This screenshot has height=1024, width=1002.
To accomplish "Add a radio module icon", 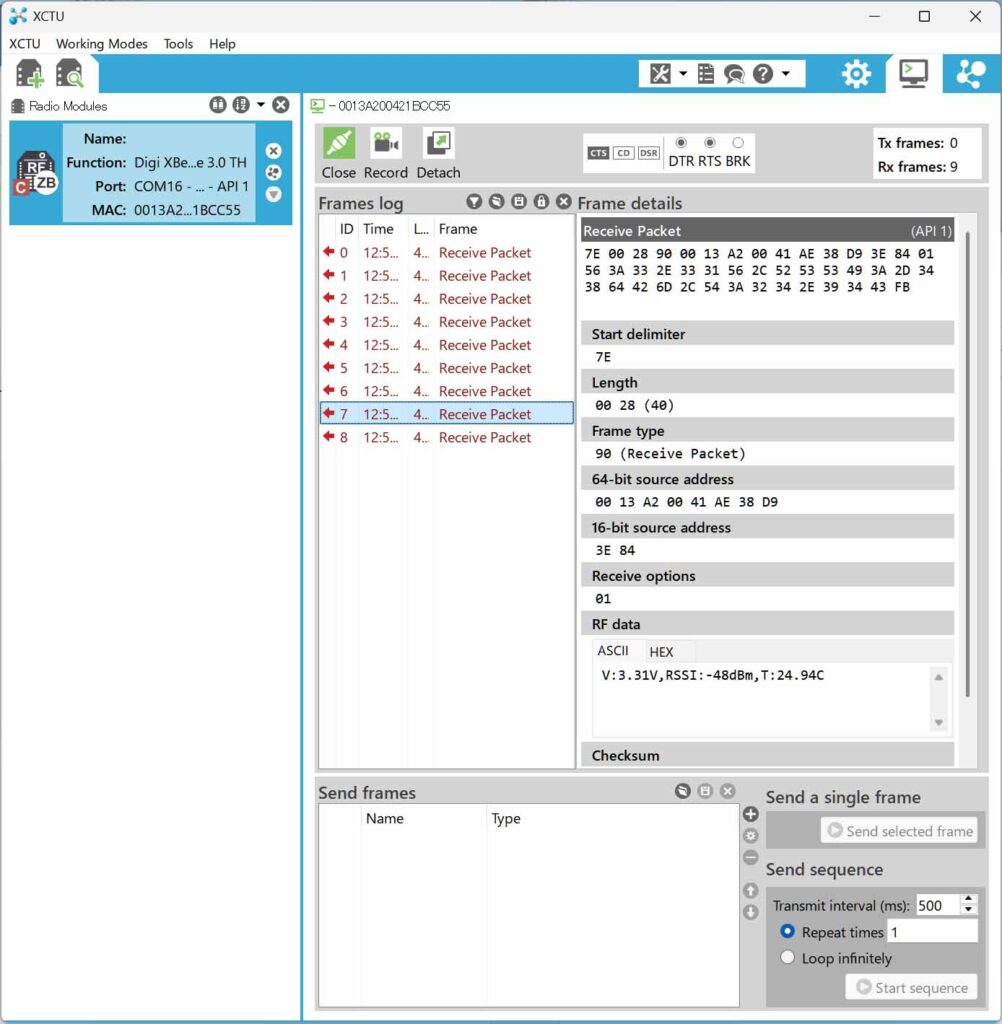I will coord(29,73).
